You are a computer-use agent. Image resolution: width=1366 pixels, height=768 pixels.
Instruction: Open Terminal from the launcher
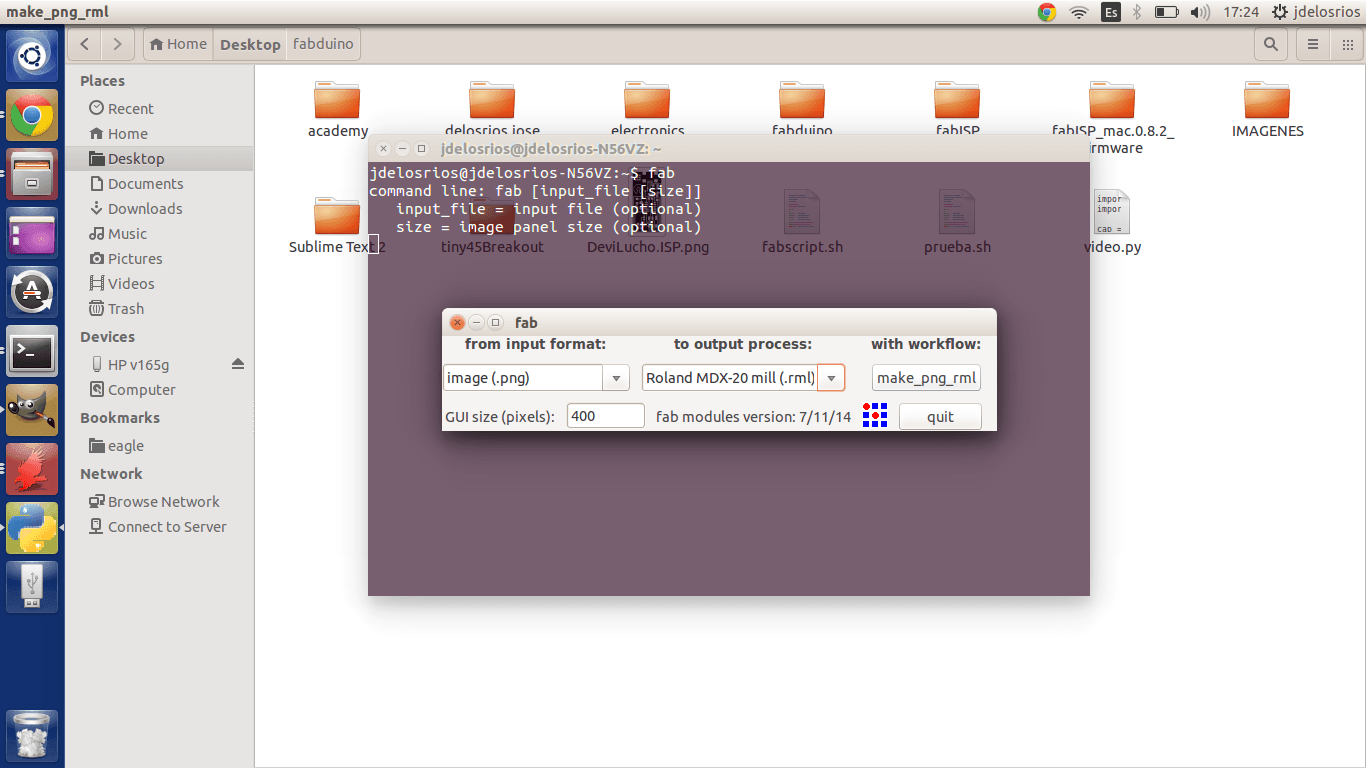tap(32, 351)
